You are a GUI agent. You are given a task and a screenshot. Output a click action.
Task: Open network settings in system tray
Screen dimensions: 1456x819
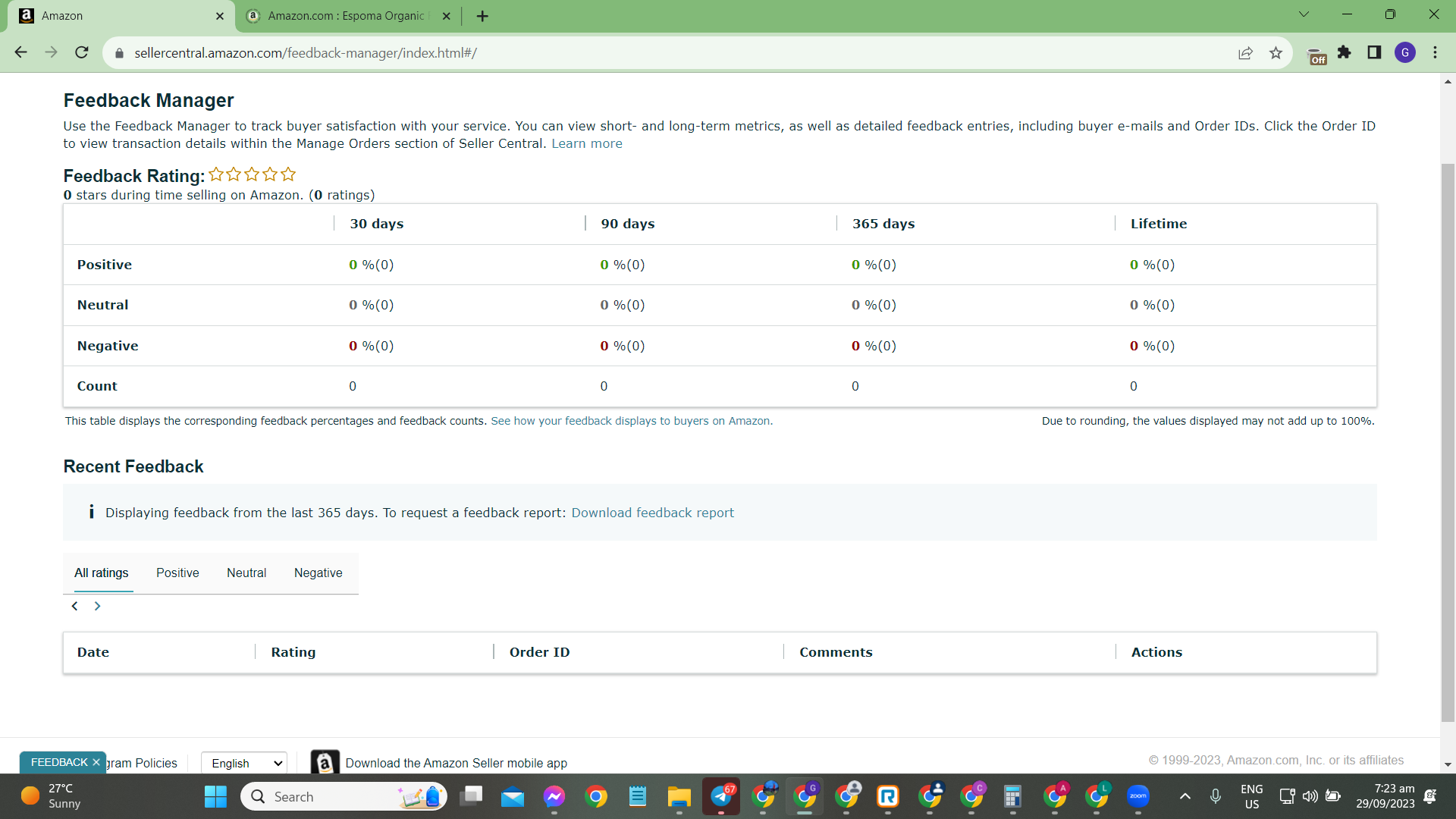click(x=1287, y=796)
